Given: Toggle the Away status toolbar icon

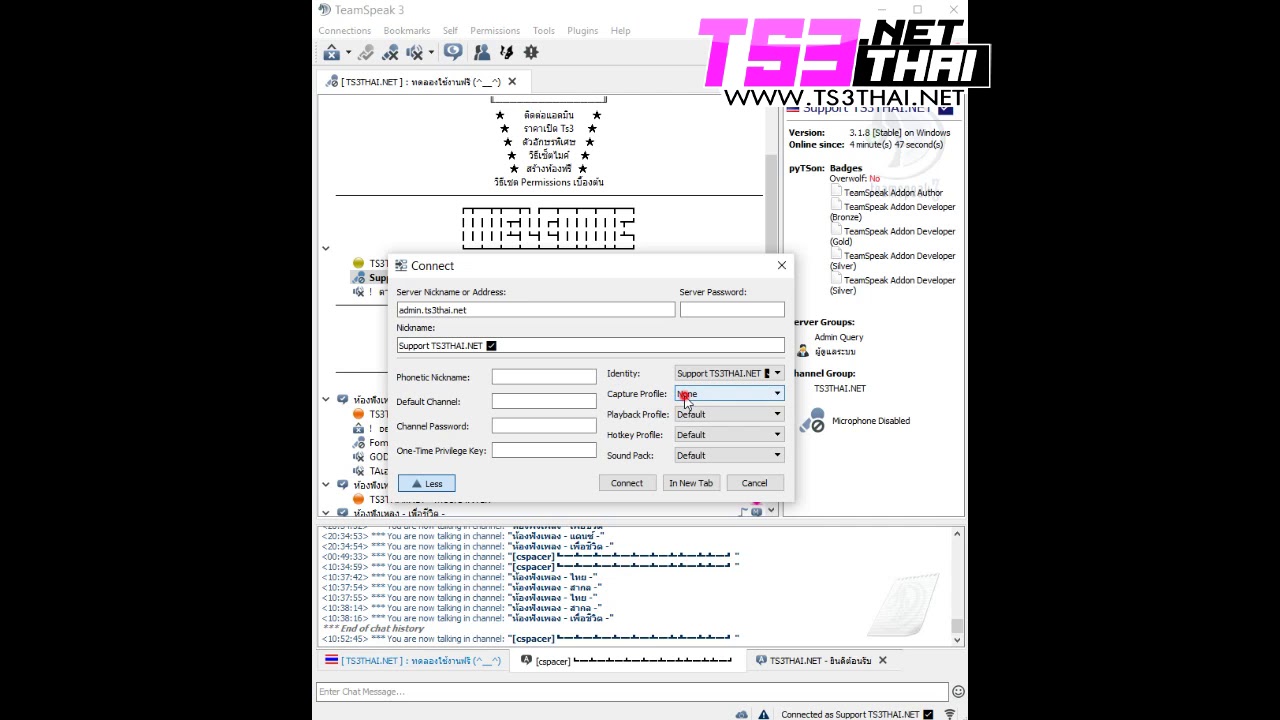Looking at the screenshot, I should tap(331, 52).
